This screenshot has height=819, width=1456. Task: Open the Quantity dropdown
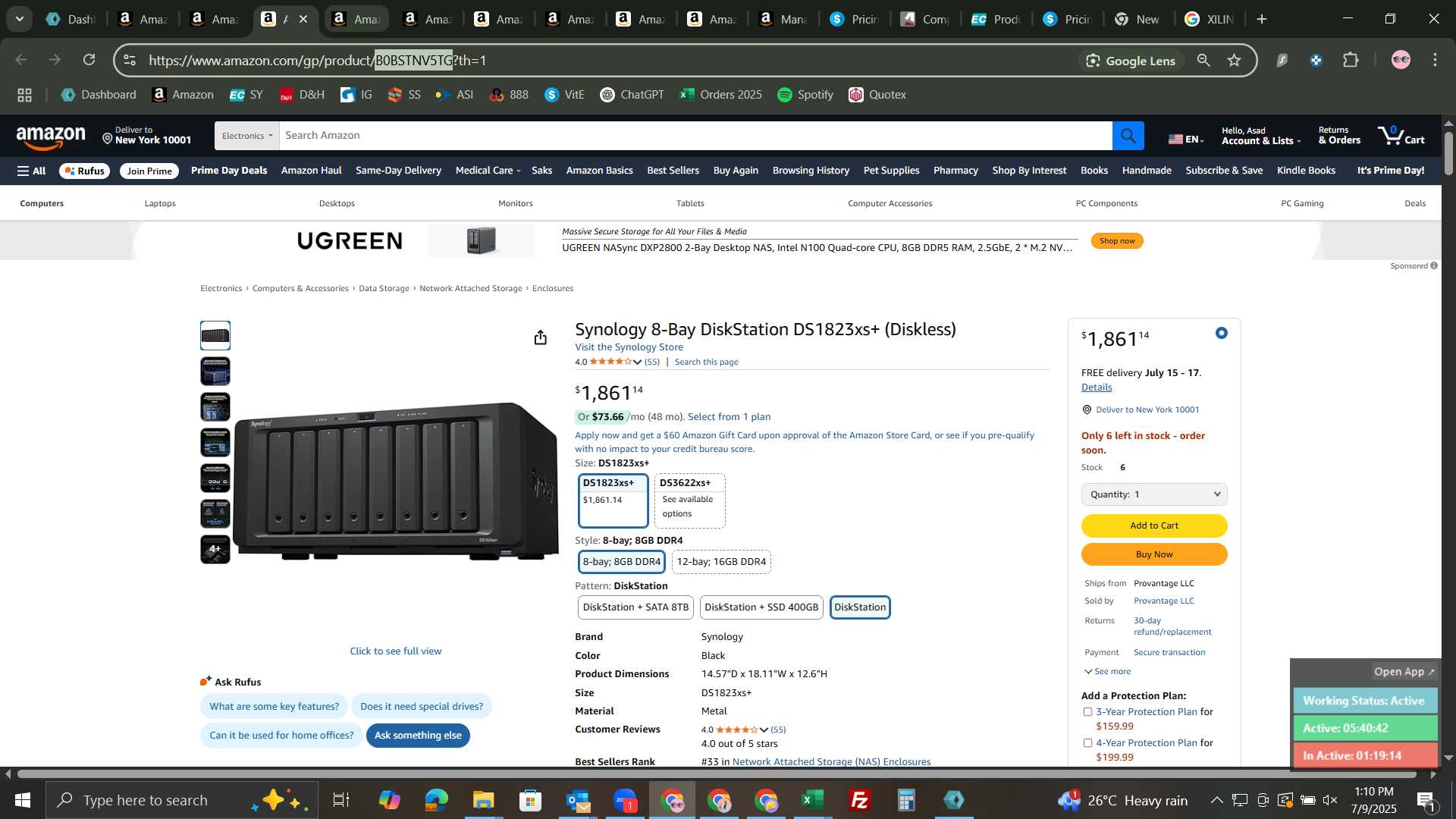coord(1154,494)
